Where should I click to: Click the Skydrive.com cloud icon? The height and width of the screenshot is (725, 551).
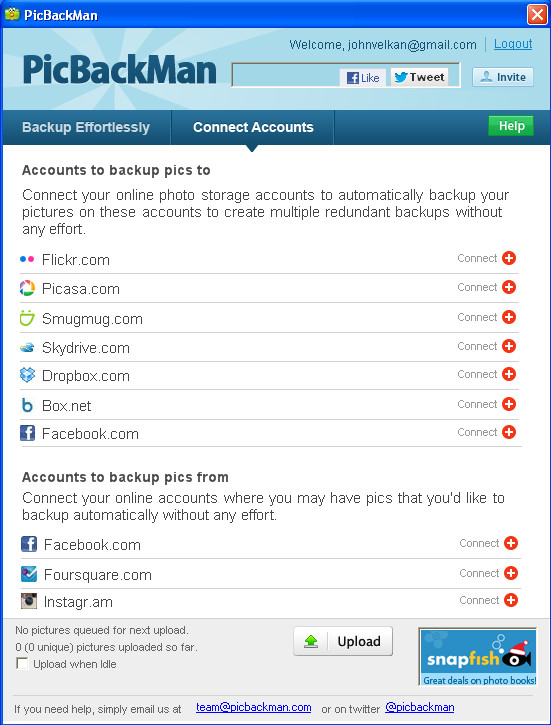point(27,347)
